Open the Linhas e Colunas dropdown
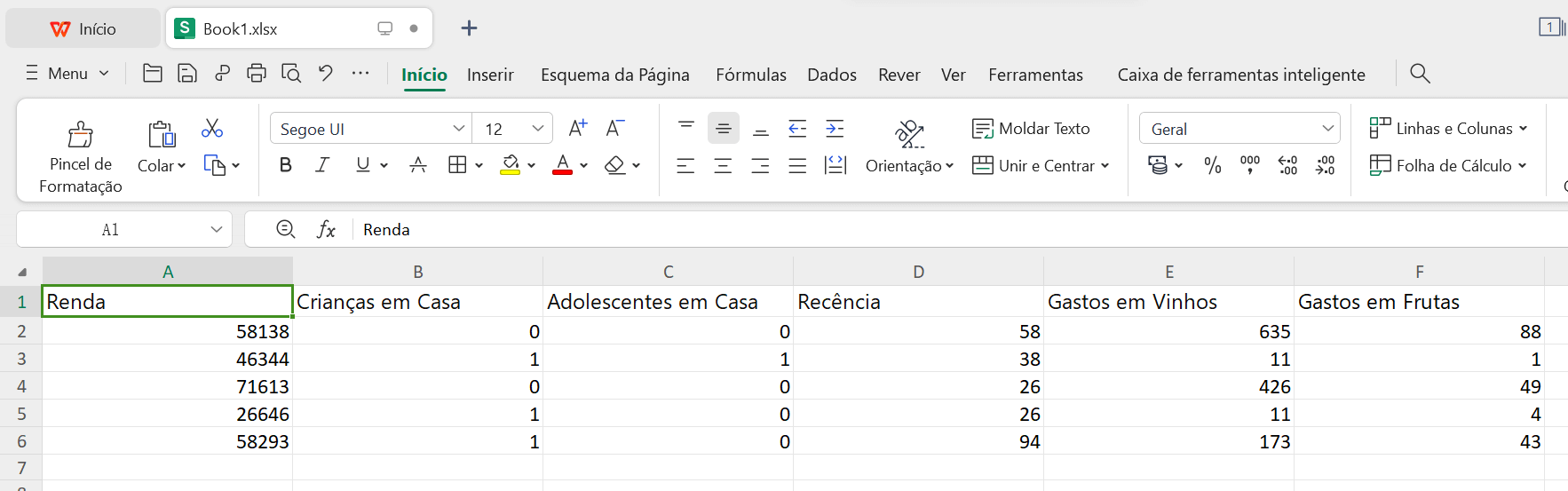This screenshot has height=491, width=1568. [x=1449, y=129]
